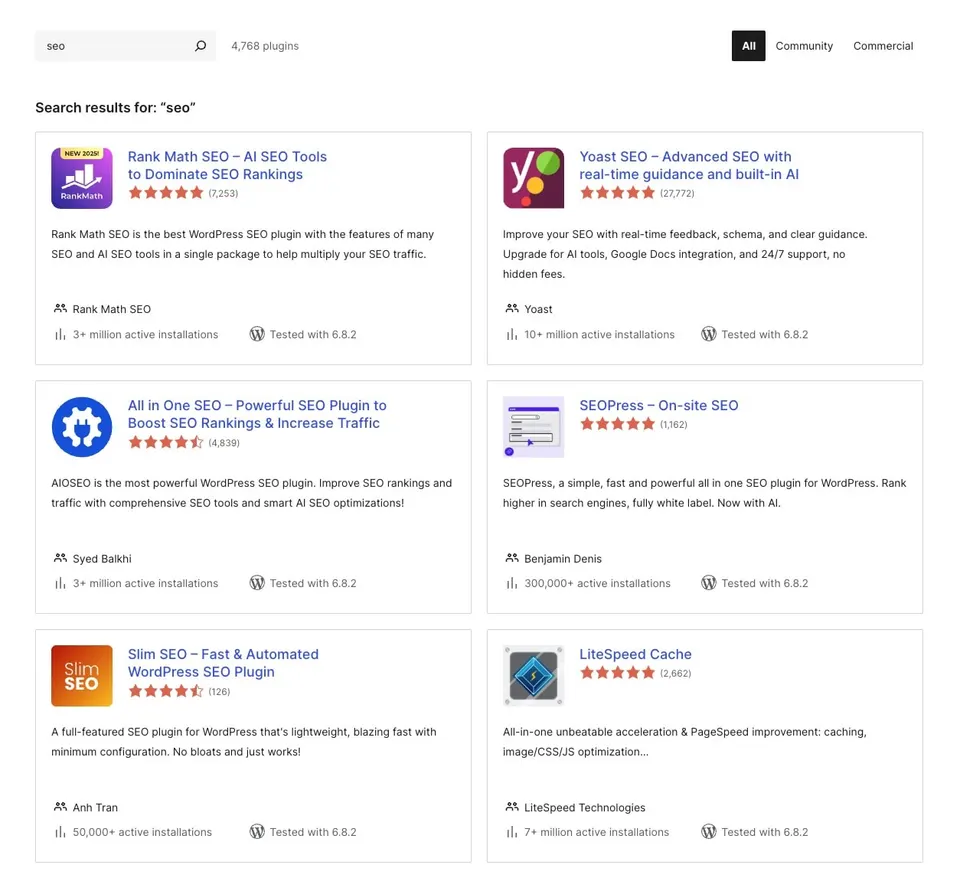Click the 4,768 plugins count text
Image resolution: width=960 pixels, height=871 pixels.
point(265,46)
